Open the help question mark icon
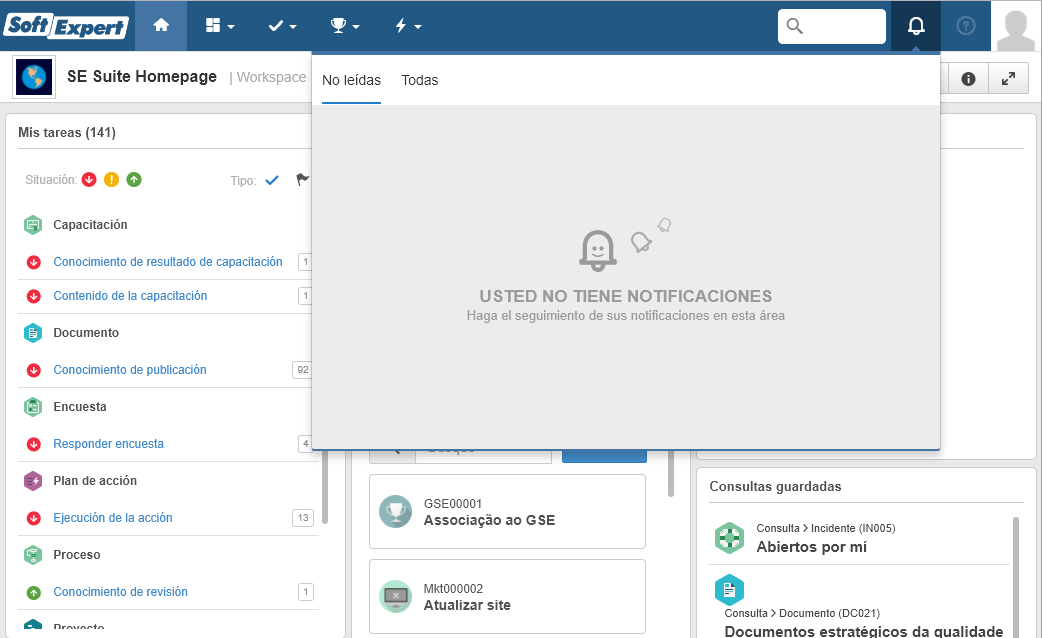 click(966, 26)
